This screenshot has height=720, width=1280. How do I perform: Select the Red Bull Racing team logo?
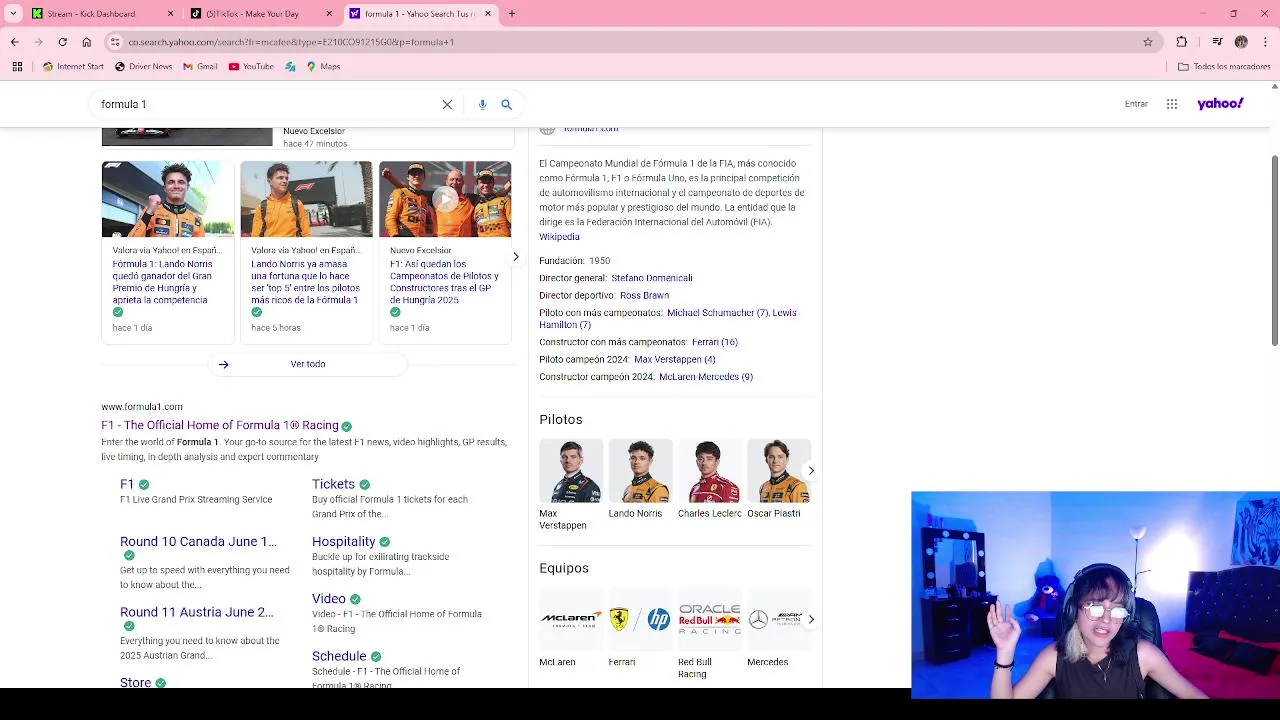tap(709, 619)
